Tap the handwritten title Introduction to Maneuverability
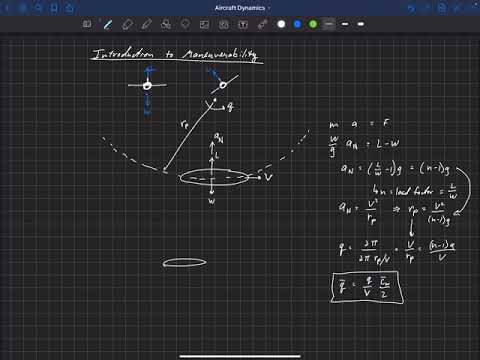 tap(177, 55)
